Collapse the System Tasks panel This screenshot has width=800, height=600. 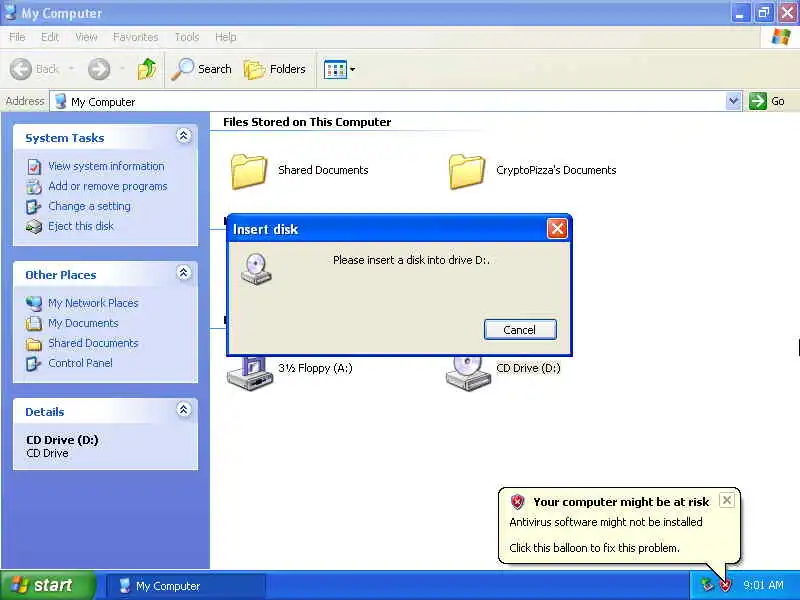184,136
